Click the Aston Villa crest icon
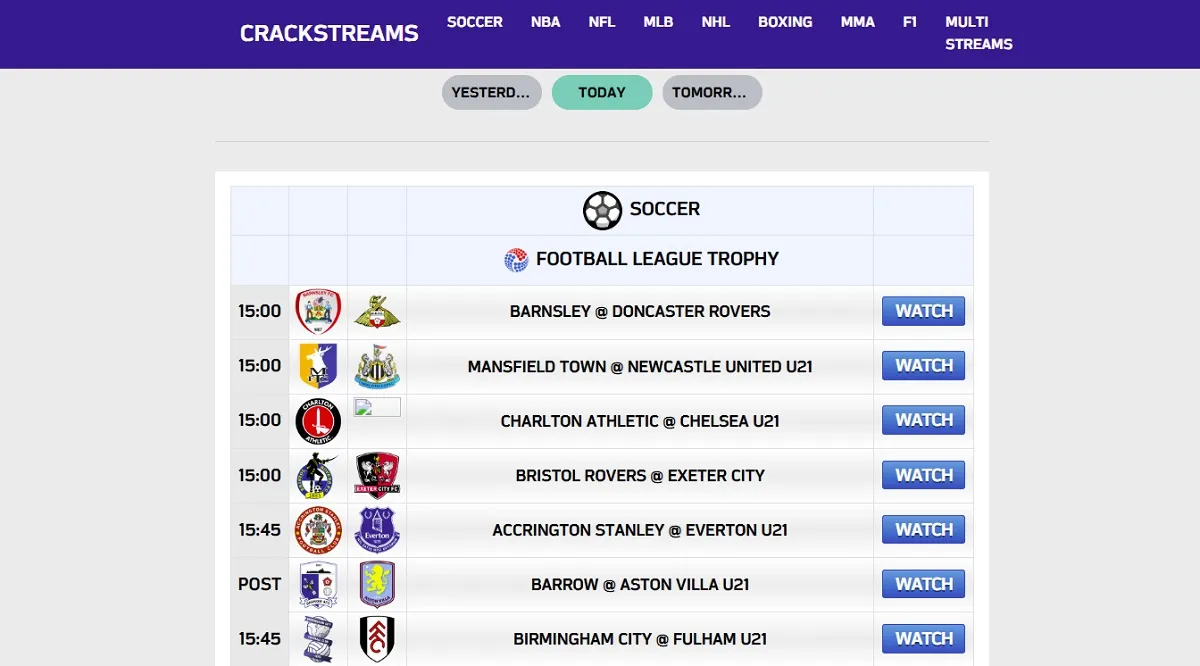The image size is (1200, 666). click(x=377, y=584)
